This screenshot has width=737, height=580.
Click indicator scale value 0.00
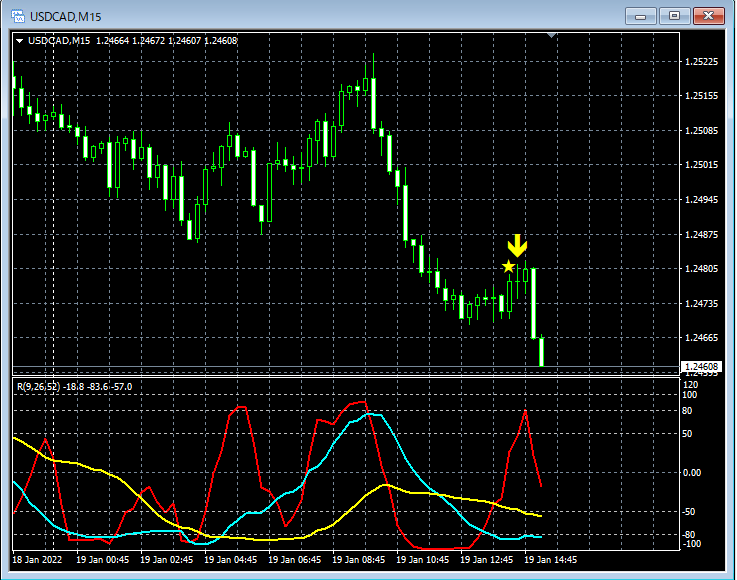click(x=691, y=473)
